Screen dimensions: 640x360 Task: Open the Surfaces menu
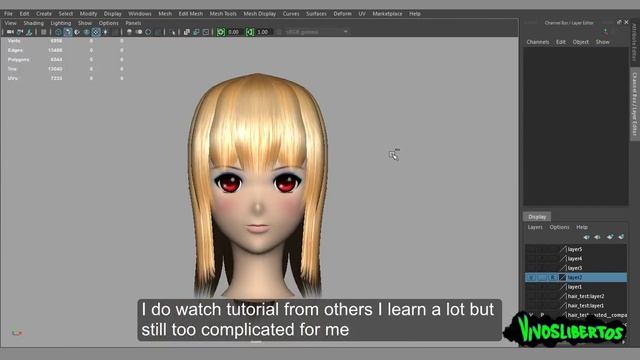pyautogui.click(x=316, y=13)
